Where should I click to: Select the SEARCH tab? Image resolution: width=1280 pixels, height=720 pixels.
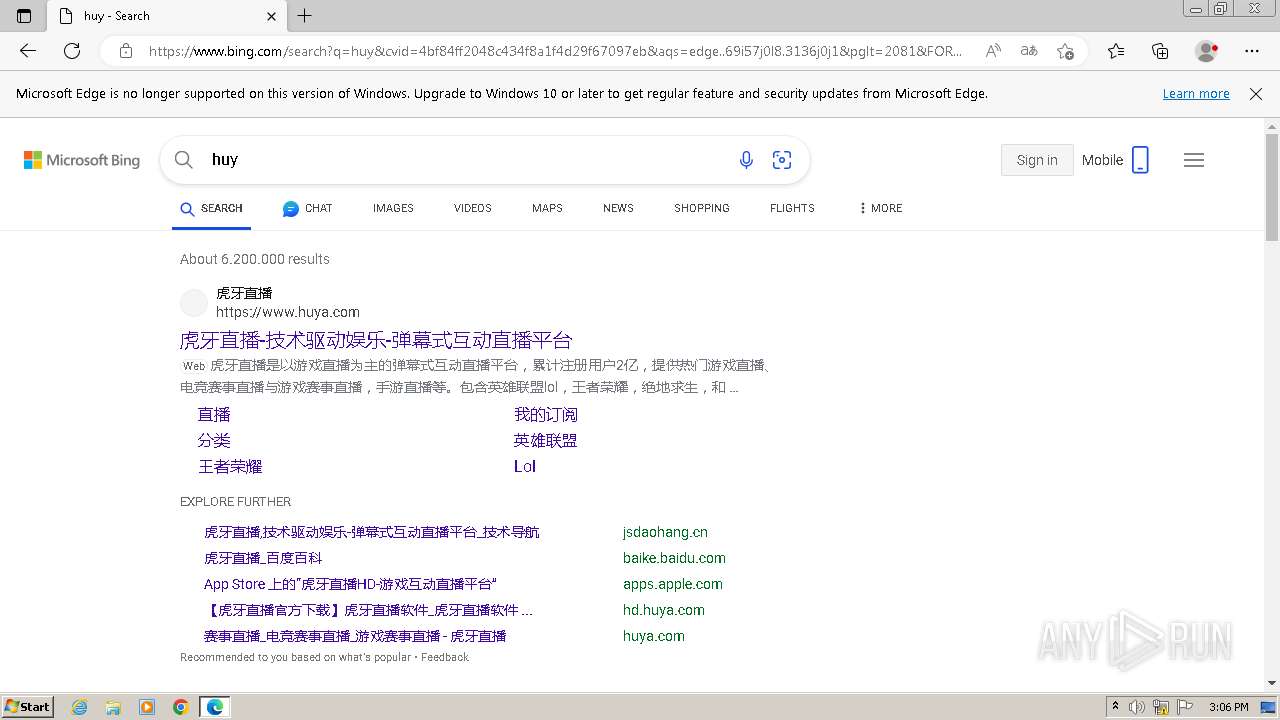(211, 208)
